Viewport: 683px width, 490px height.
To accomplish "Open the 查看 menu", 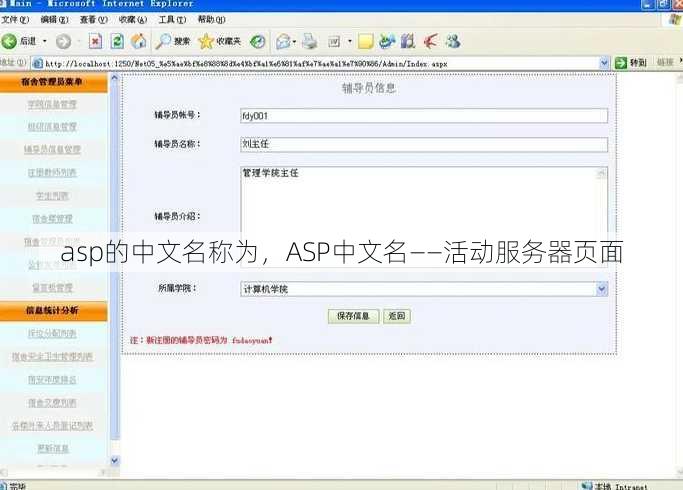I will coord(94,20).
